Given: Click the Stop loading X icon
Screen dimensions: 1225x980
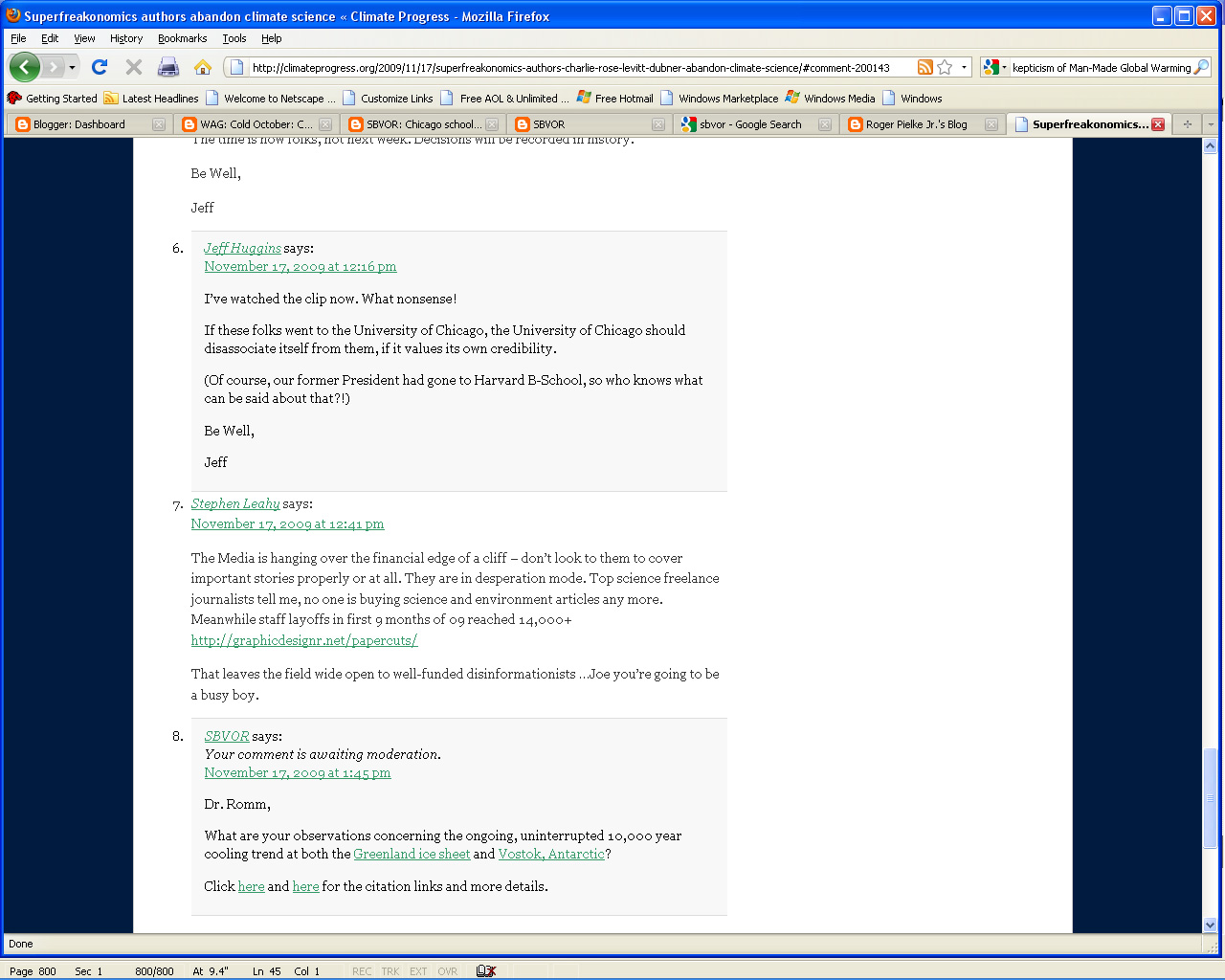Looking at the screenshot, I should pyautogui.click(x=134, y=67).
